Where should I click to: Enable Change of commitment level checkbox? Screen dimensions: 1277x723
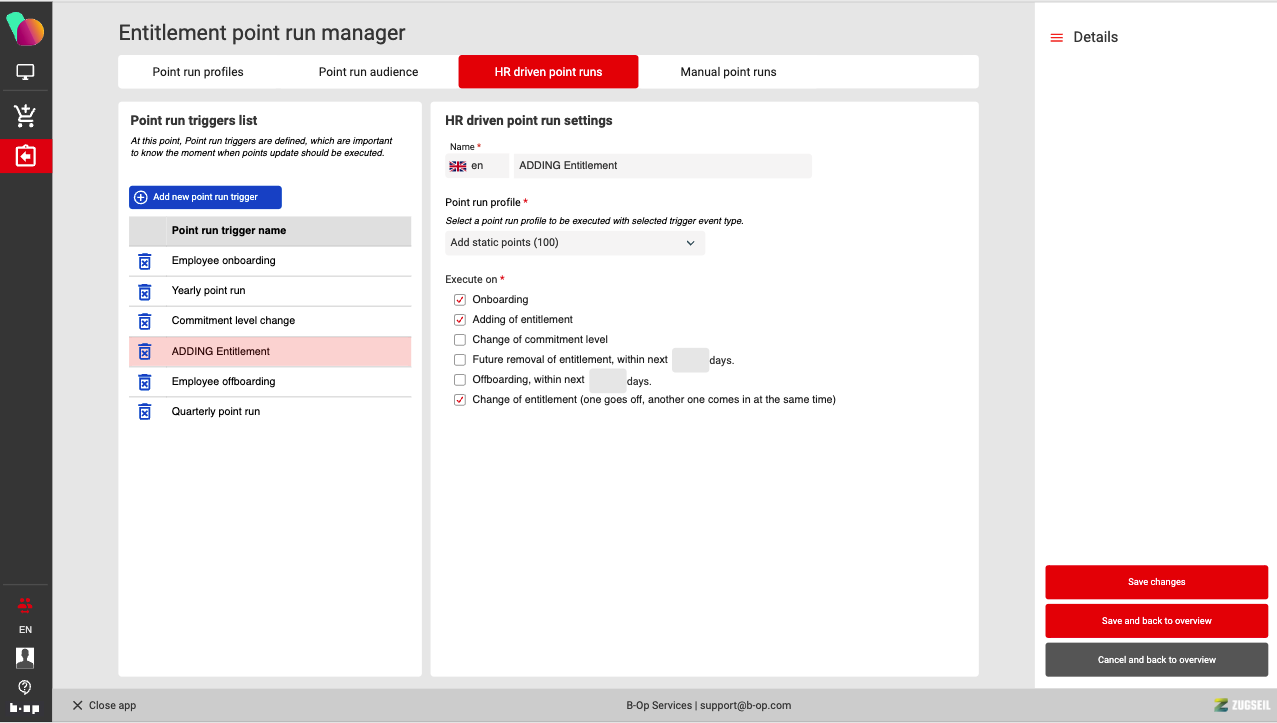460,340
